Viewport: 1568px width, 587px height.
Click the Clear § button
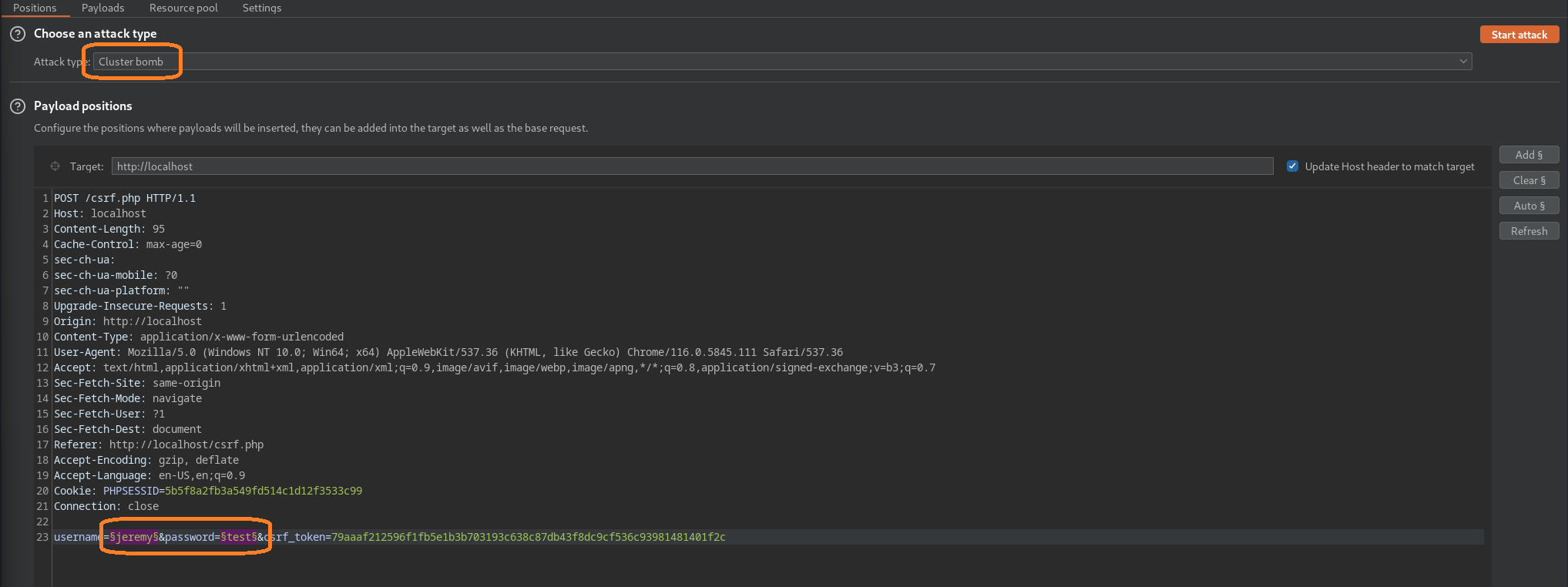click(x=1528, y=180)
